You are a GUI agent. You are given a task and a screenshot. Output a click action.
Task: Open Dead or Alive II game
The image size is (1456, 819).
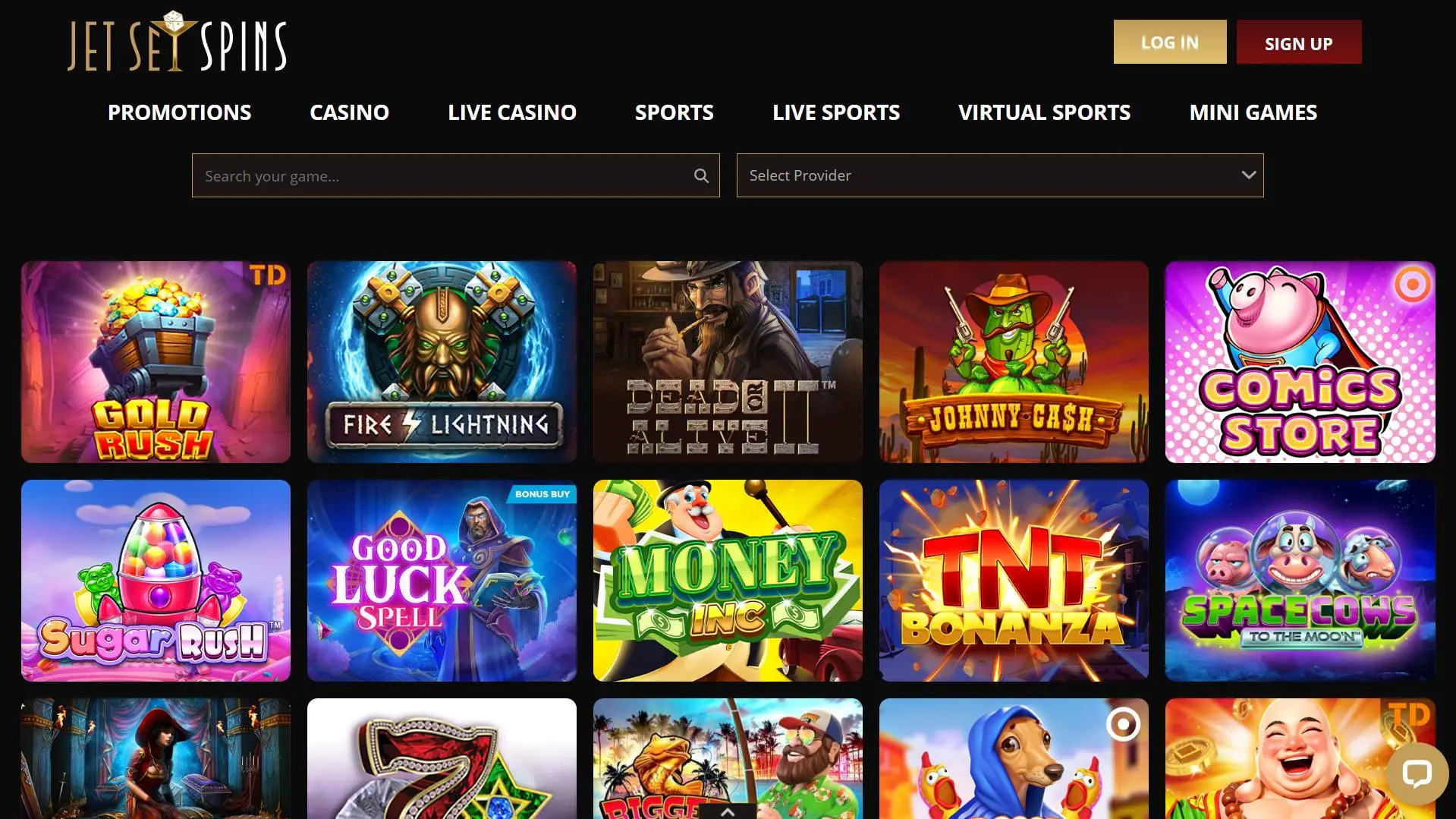pos(728,362)
